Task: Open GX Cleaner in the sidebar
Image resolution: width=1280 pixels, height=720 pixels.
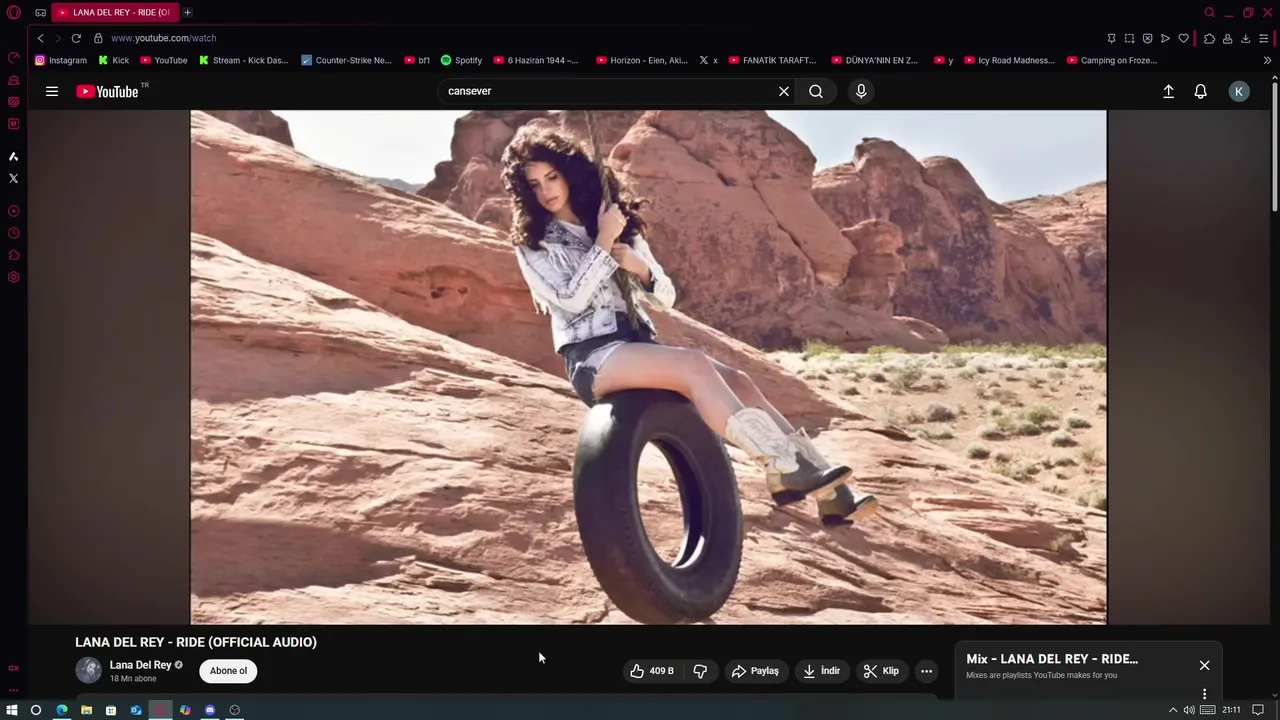Action: pyautogui.click(x=14, y=79)
